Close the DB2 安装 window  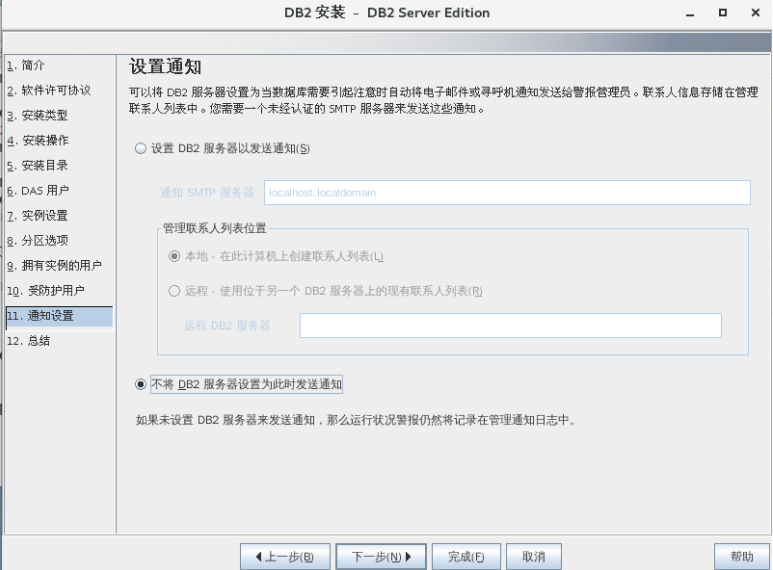click(x=755, y=13)
